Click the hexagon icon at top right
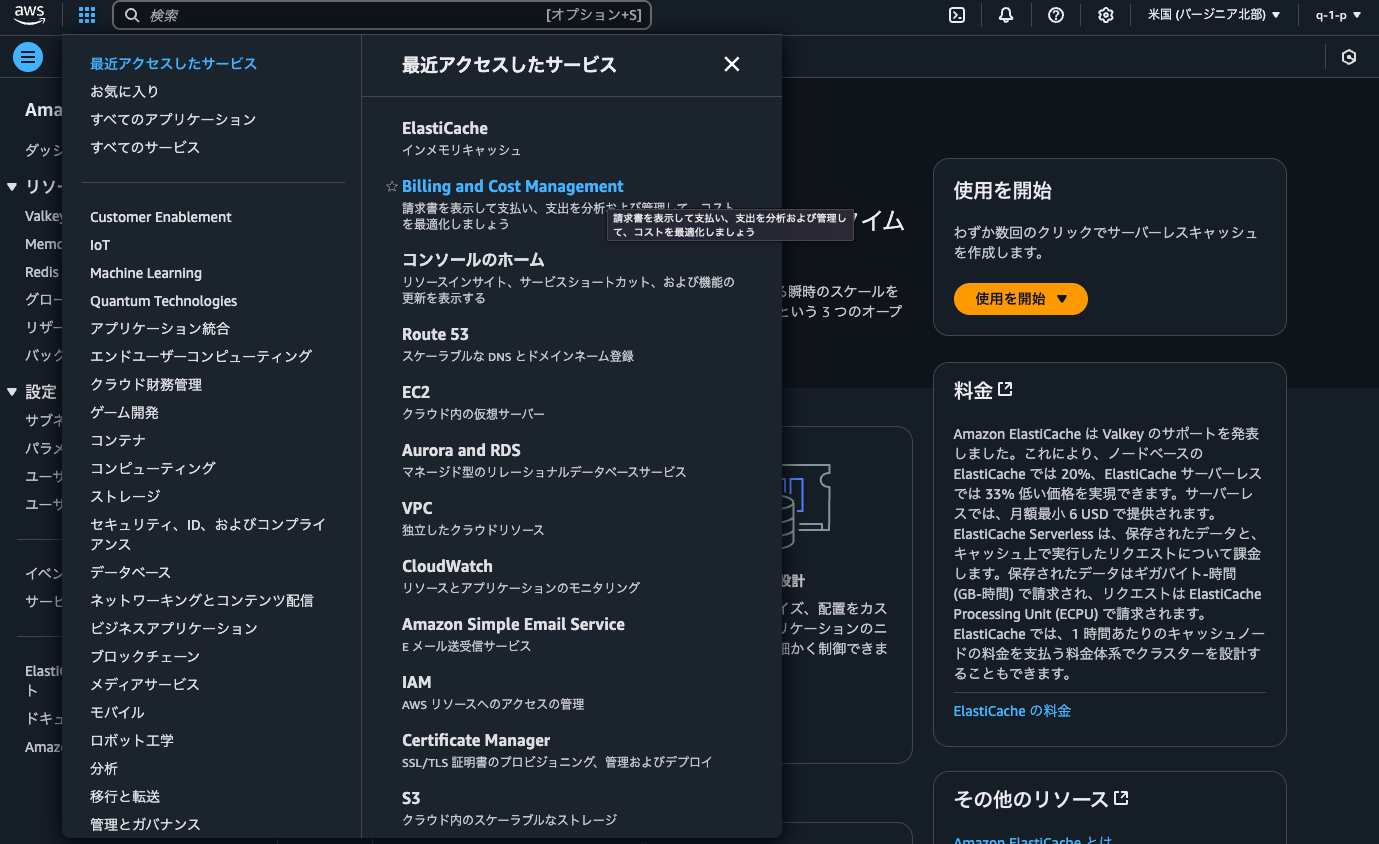1379x844 pixels. (x=1349, y=57)
